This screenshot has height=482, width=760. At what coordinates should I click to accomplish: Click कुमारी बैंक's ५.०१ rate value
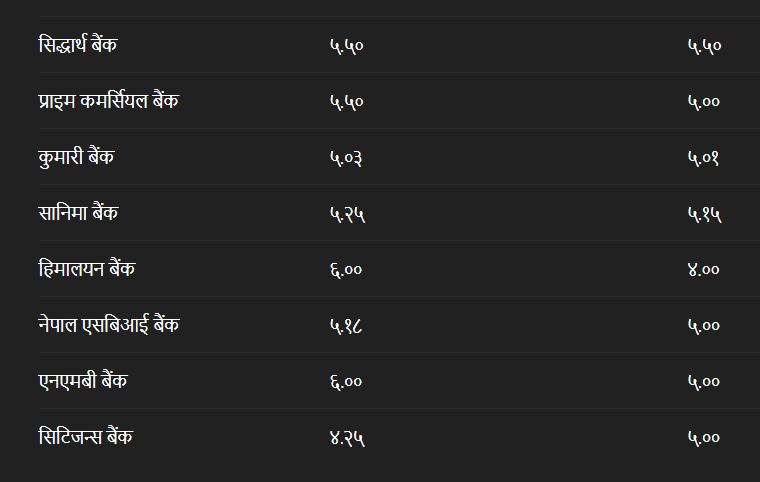point(704,158)
